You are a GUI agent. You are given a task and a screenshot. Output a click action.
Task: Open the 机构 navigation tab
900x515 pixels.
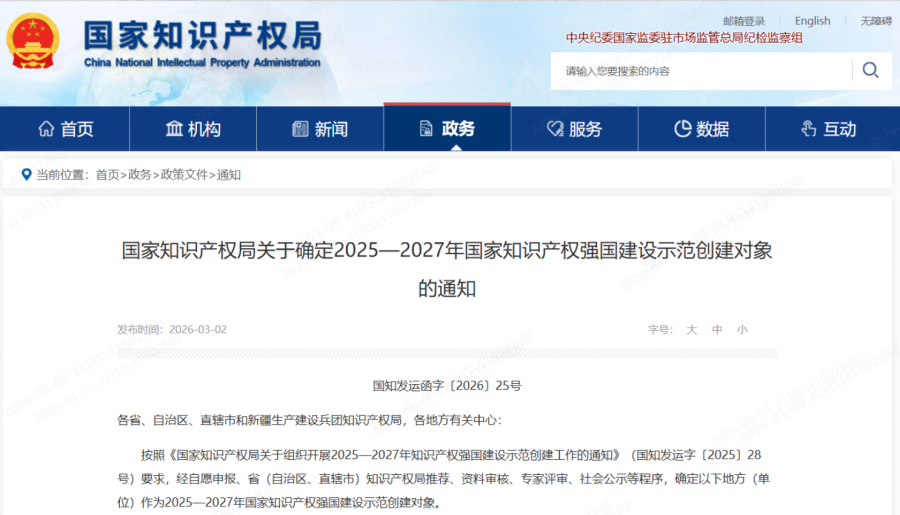[193, 129]
